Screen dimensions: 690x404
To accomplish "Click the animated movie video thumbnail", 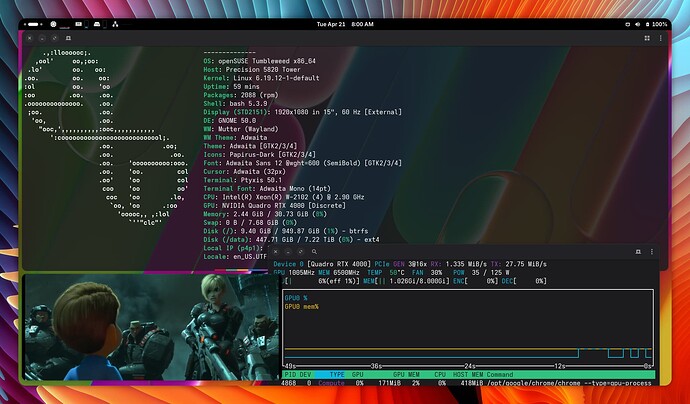I will tap(152, 327).
